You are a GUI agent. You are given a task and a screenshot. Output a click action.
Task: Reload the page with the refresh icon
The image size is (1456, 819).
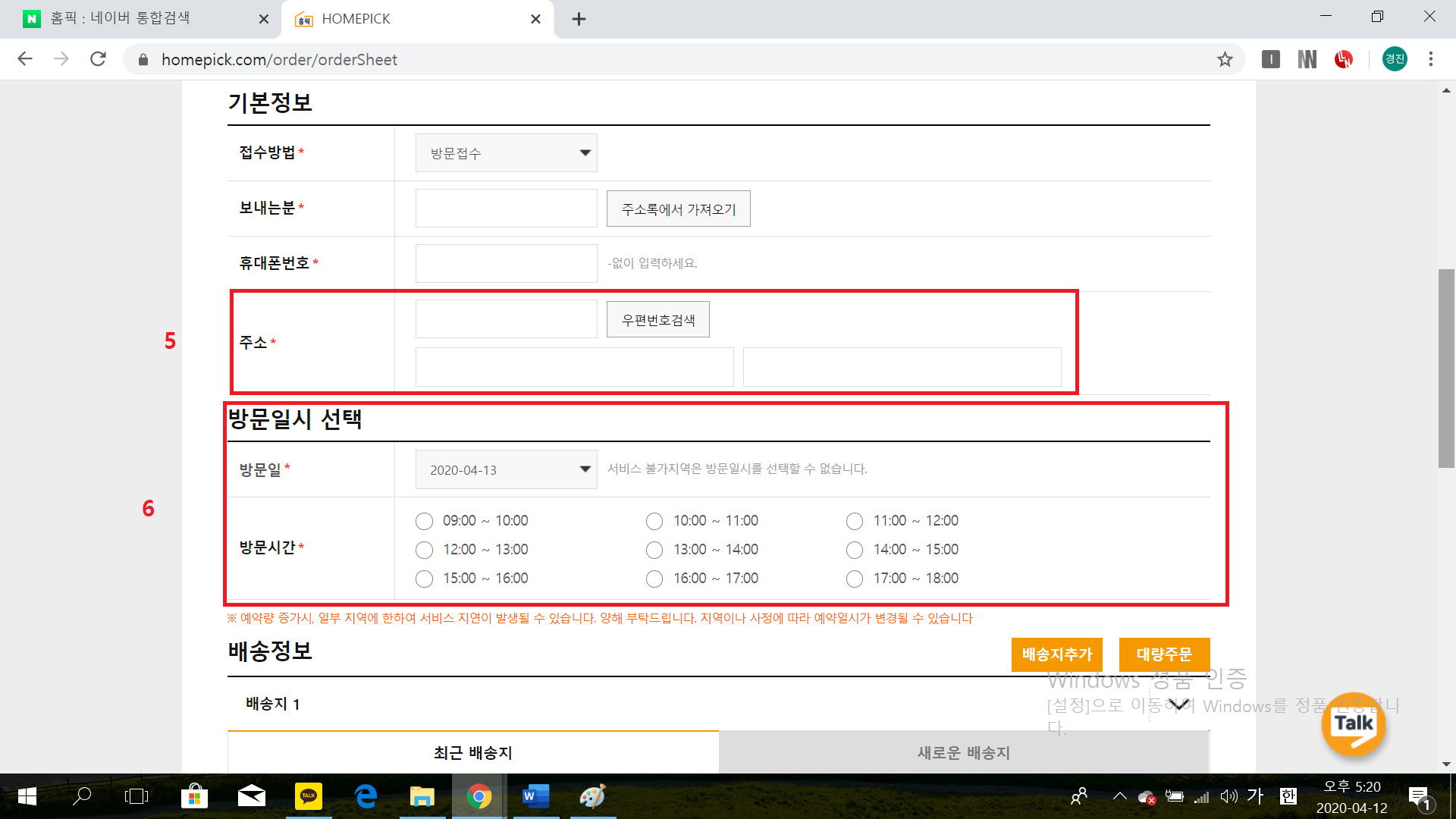(98, 59)
